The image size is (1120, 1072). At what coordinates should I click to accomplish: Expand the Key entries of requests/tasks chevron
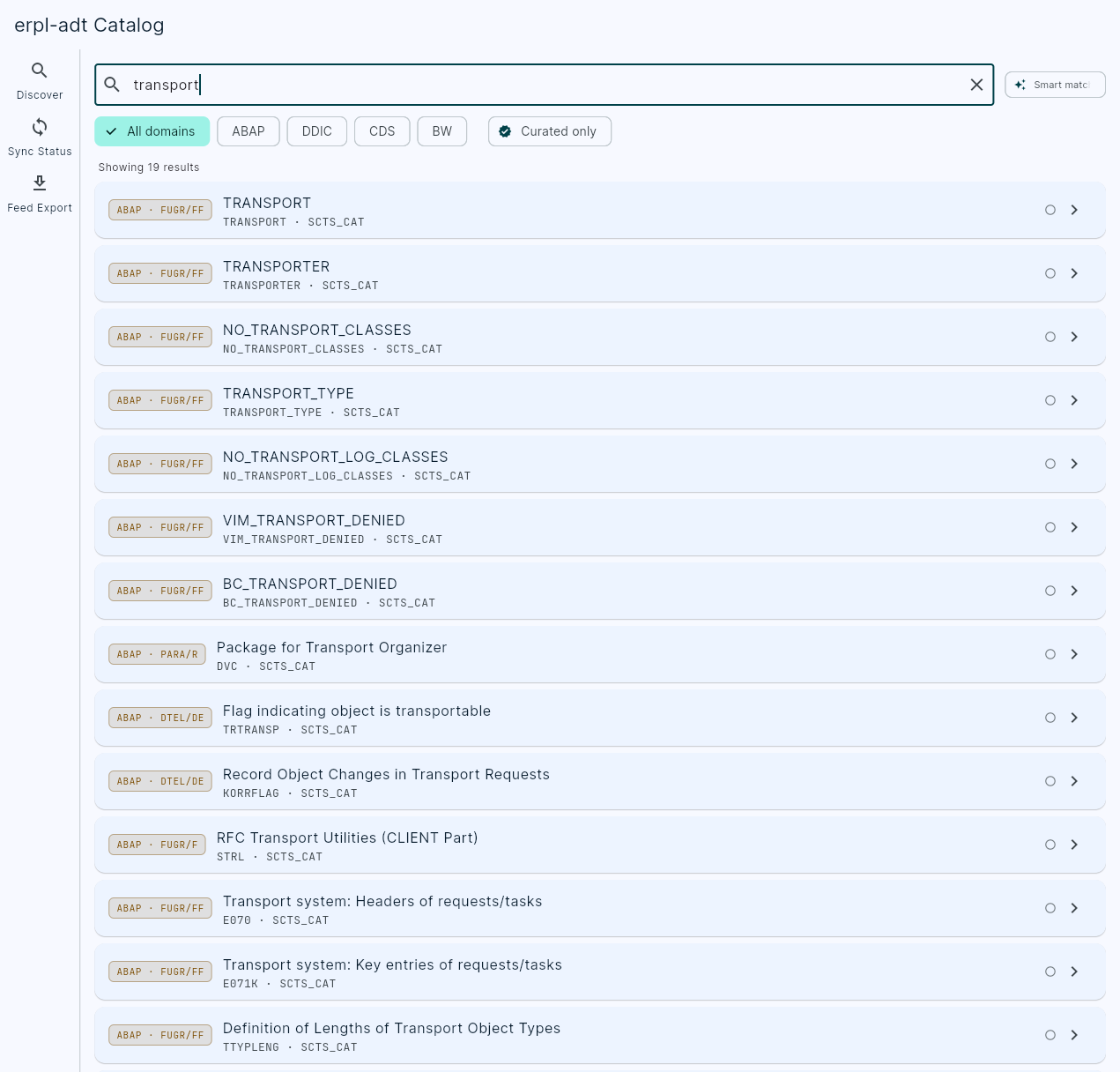pos(1074,971)
